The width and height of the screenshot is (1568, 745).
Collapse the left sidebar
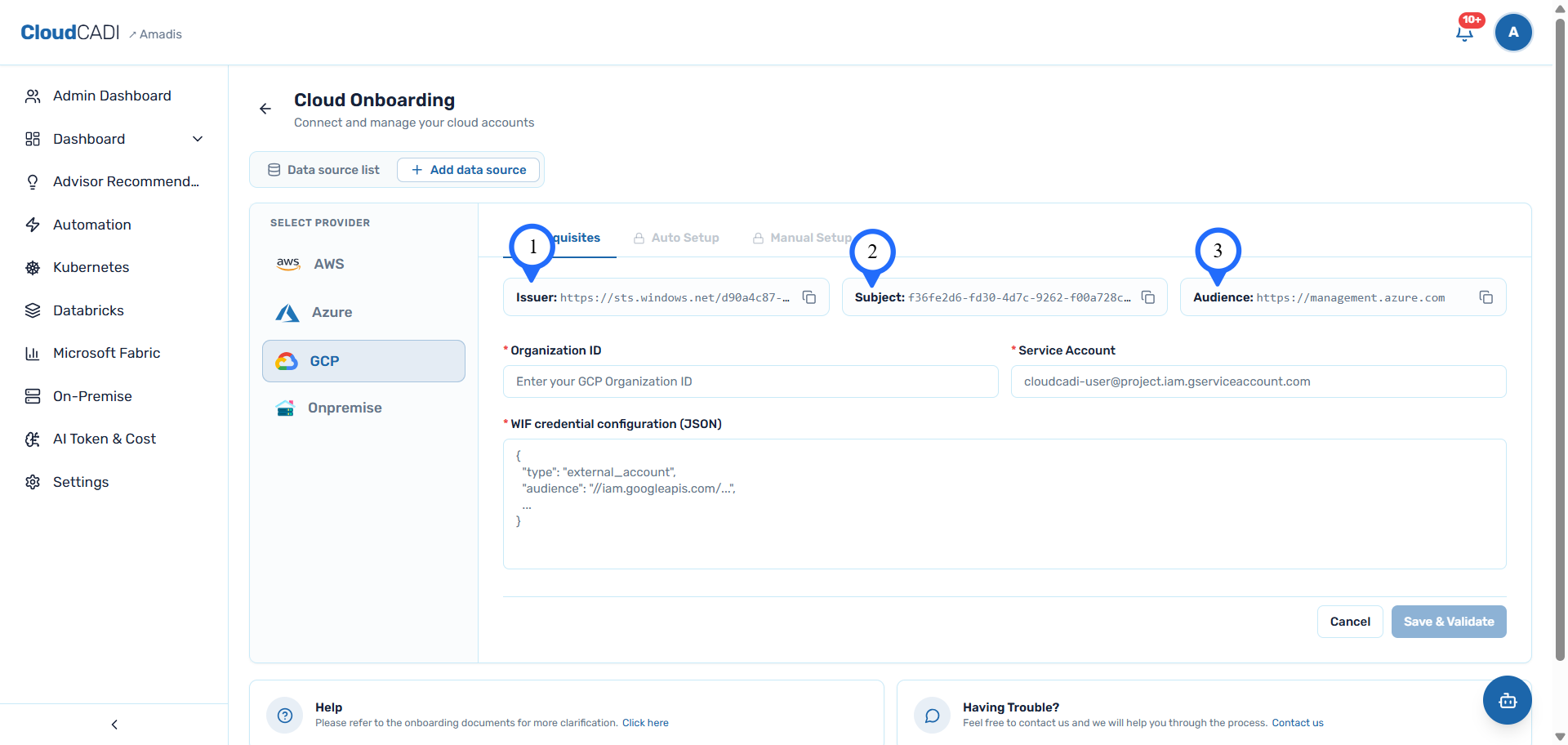(x=114, y=725)
